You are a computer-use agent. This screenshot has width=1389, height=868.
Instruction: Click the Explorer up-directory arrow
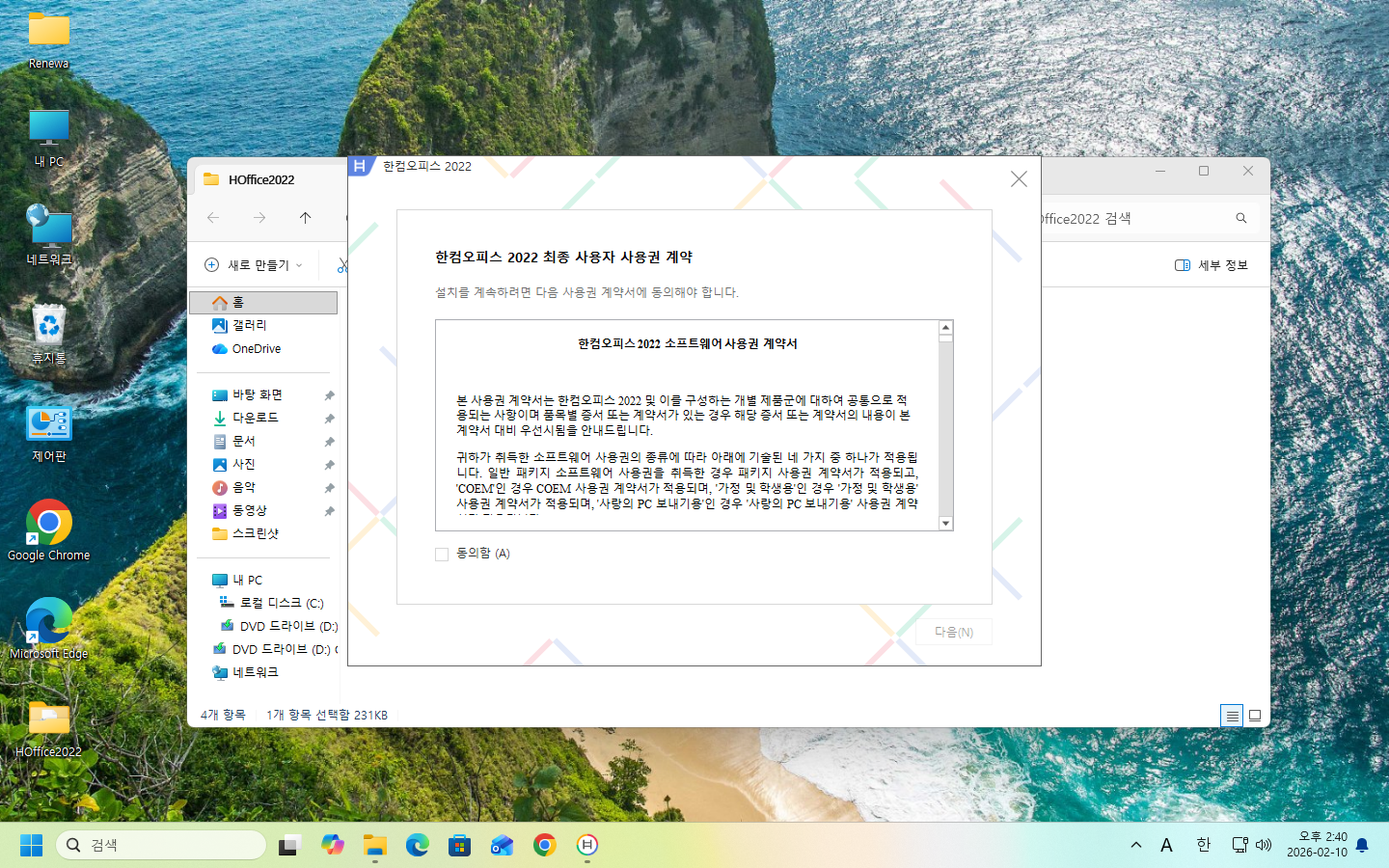click(305, 218)
